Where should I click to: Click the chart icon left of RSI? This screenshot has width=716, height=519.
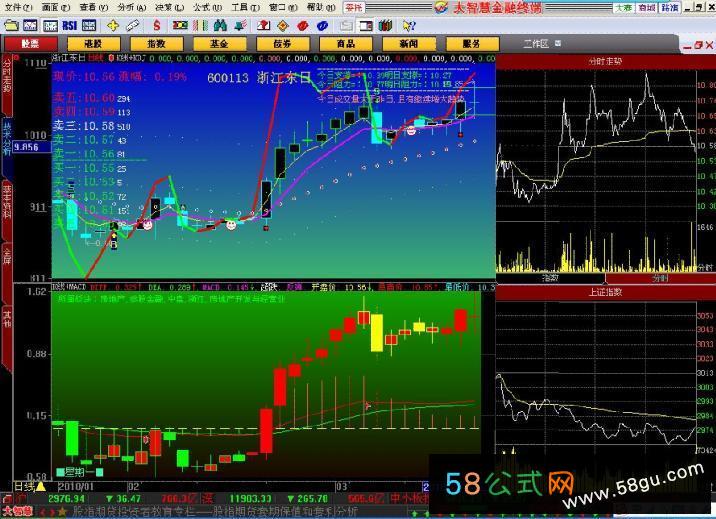pos(50,26)
